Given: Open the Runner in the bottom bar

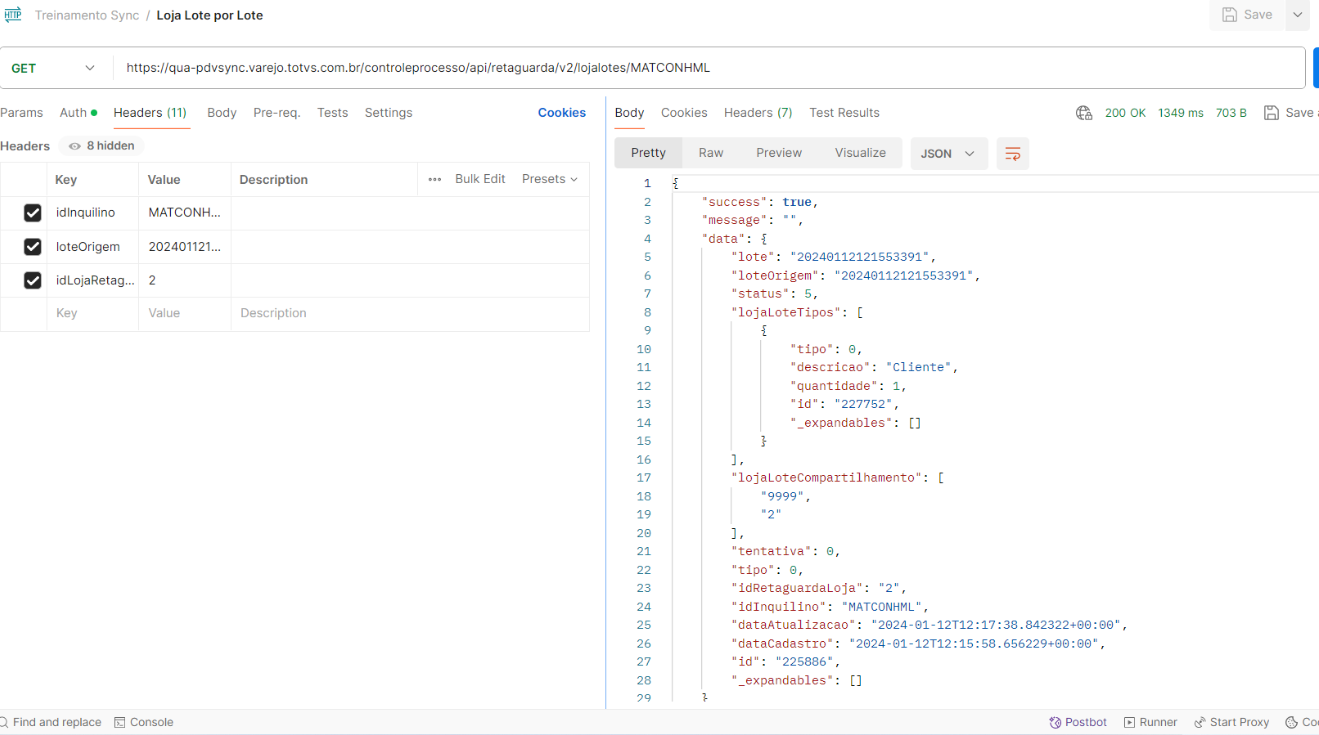Looking at the screenshot, I should tap(1150, 722).
